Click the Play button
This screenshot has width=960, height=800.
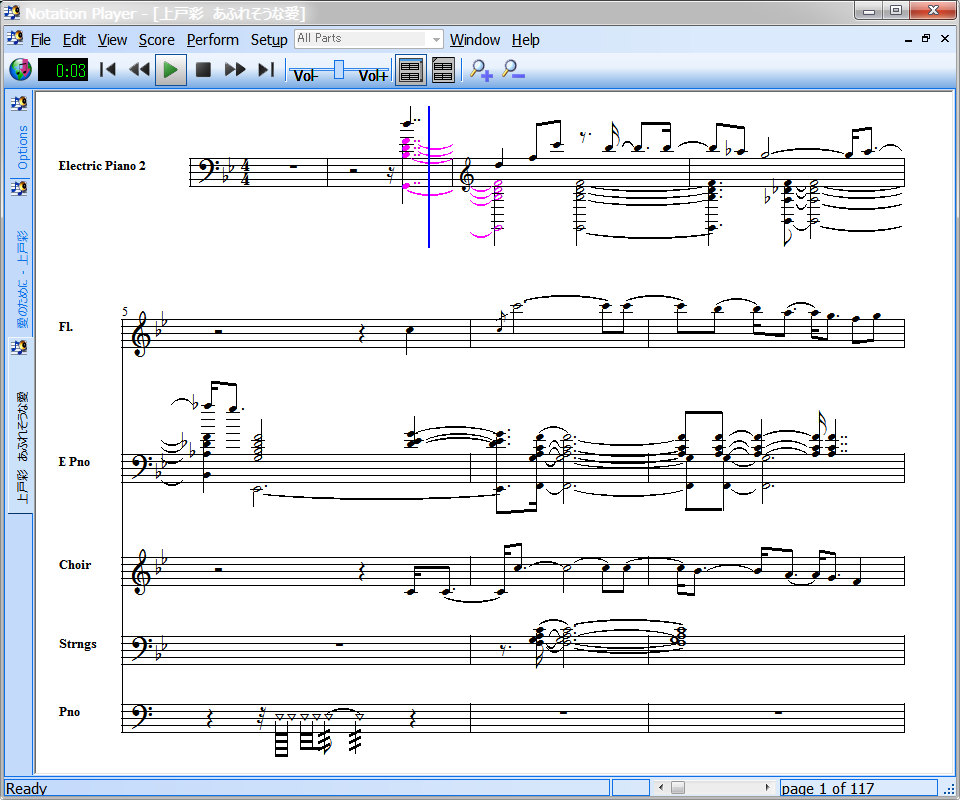pos(171,70)
